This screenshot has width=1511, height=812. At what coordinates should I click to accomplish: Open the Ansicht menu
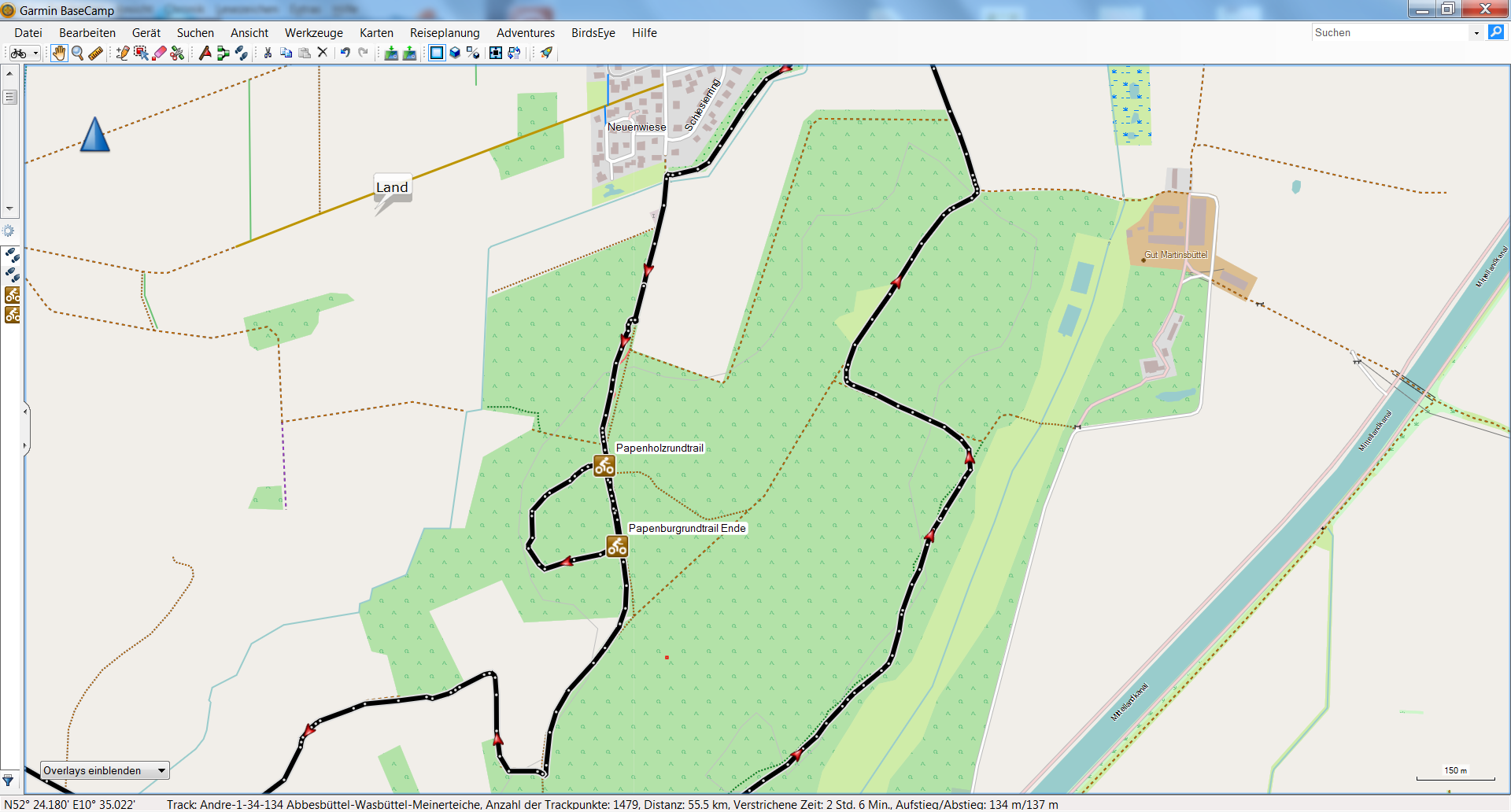click(x=249, y=33)
